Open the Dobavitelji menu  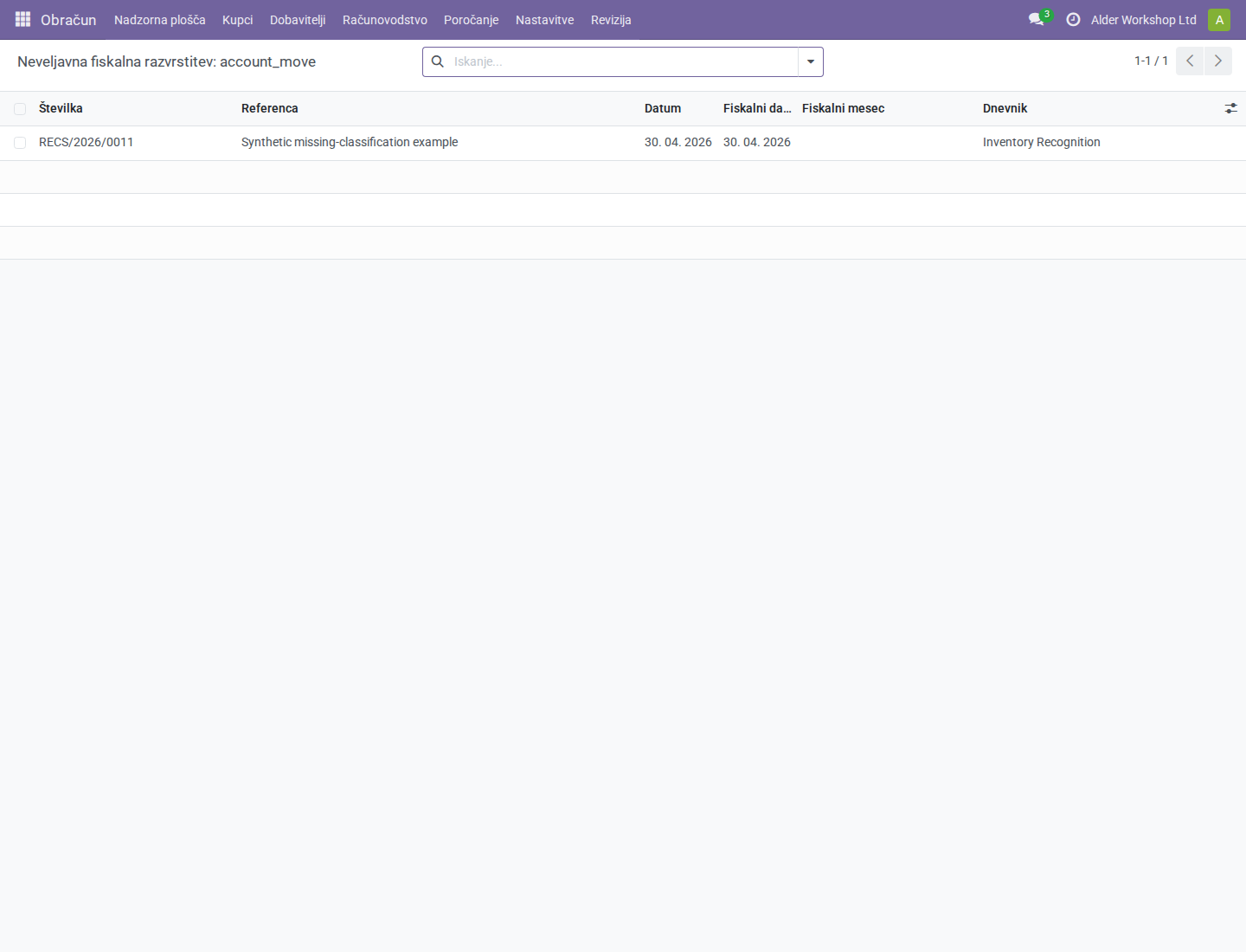[298, 20]
